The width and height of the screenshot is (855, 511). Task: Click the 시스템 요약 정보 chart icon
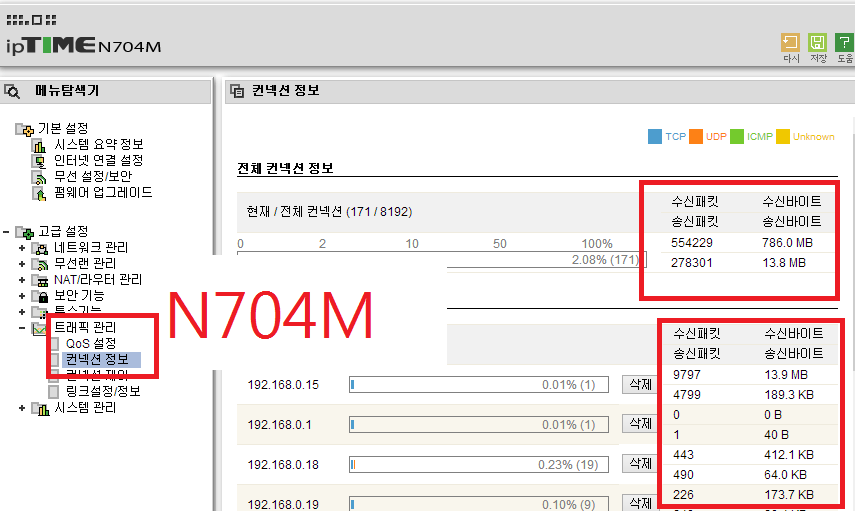39,146
